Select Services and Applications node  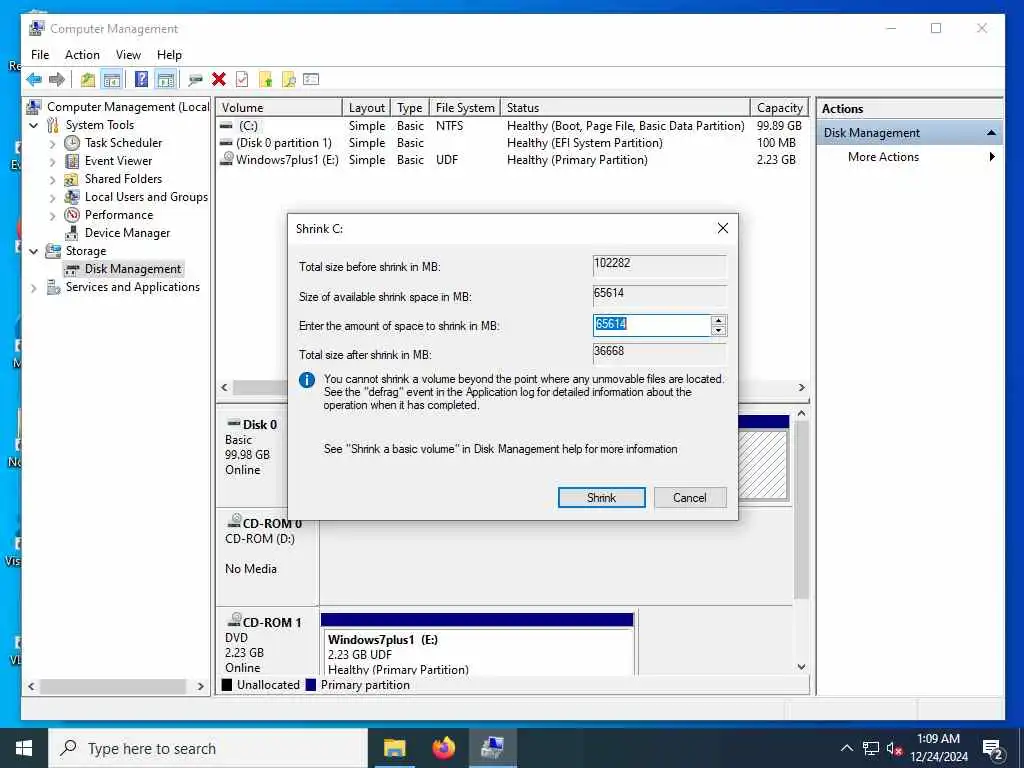tap(133, 287)
